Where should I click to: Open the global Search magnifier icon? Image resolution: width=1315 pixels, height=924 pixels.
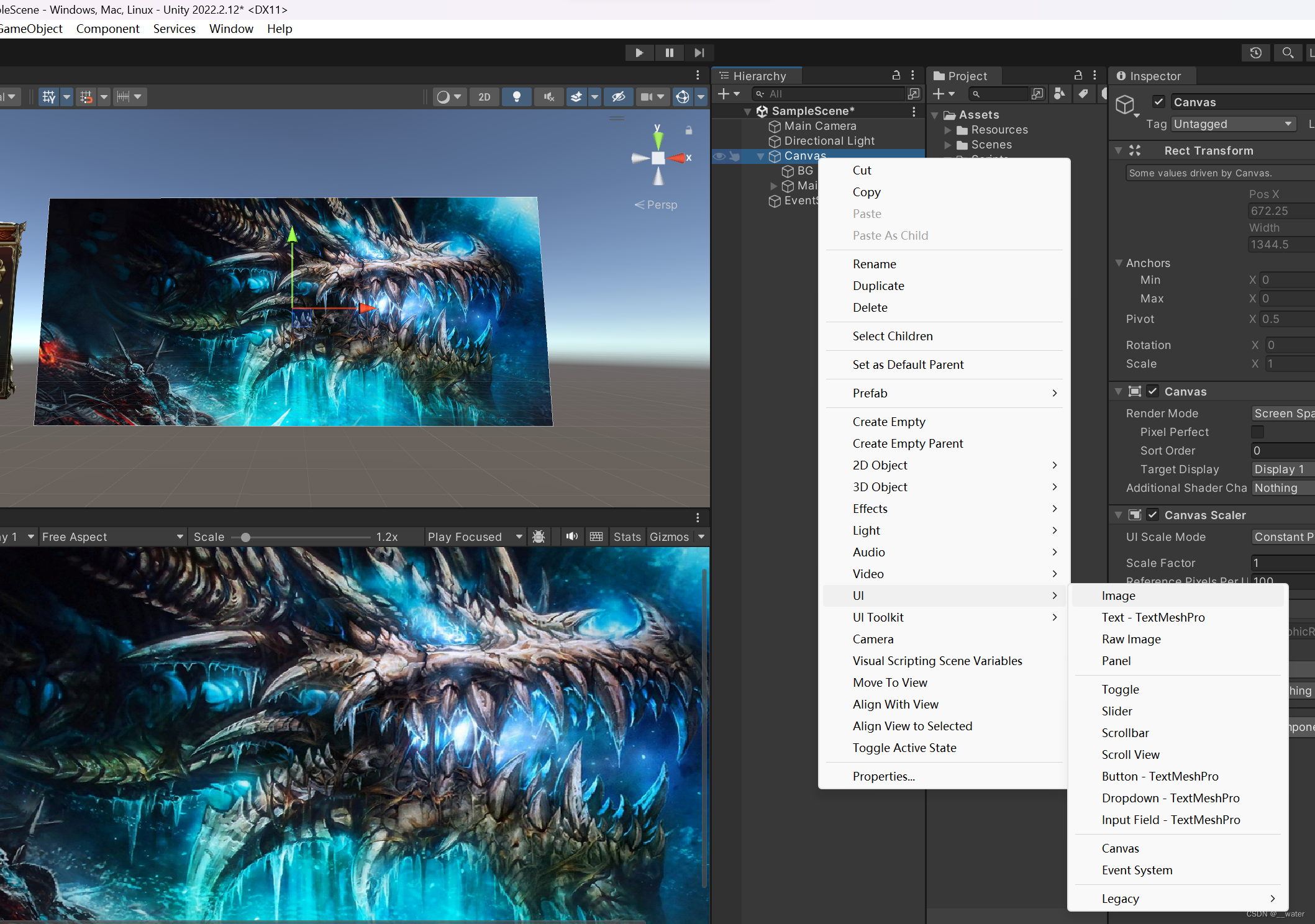(x=1288, y=53)
